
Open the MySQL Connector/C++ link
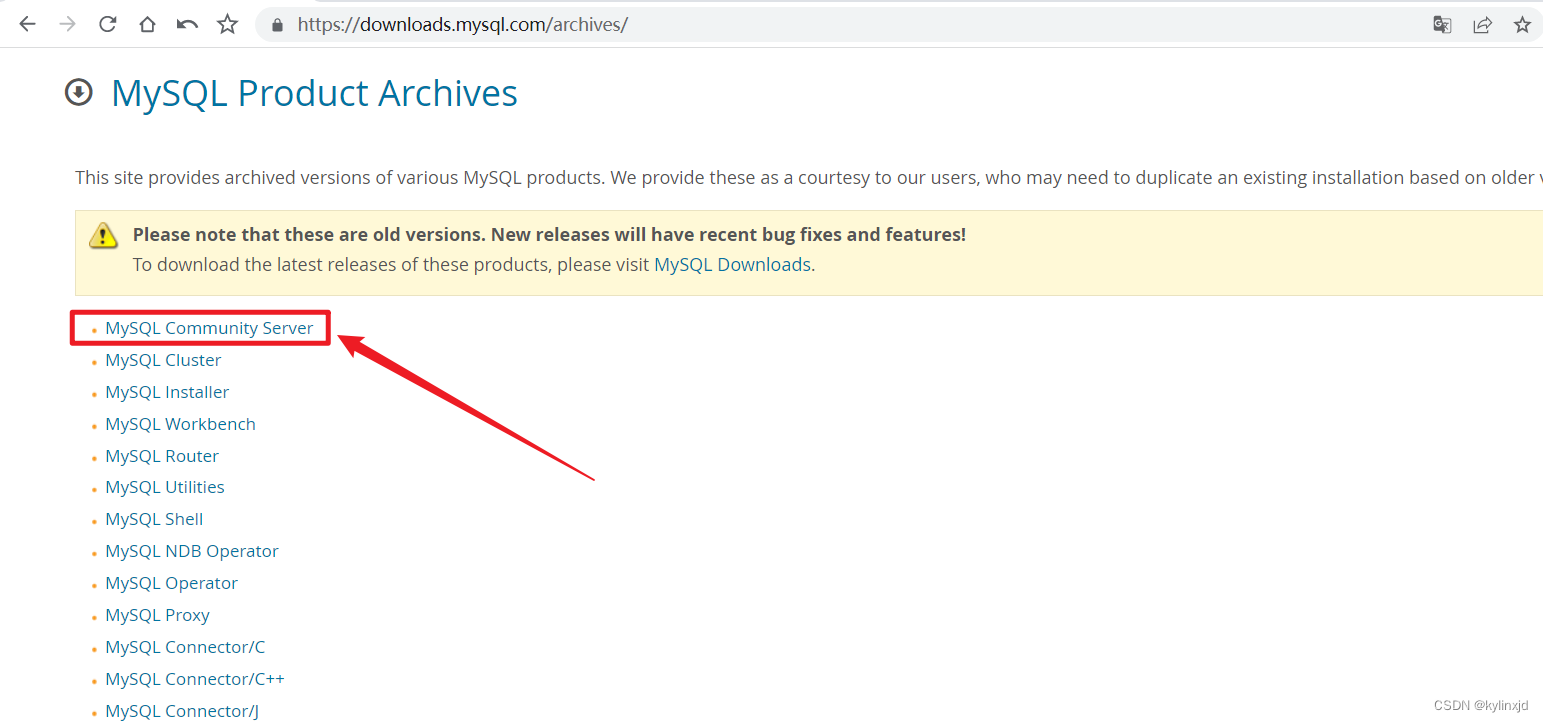tap(195, 679)
